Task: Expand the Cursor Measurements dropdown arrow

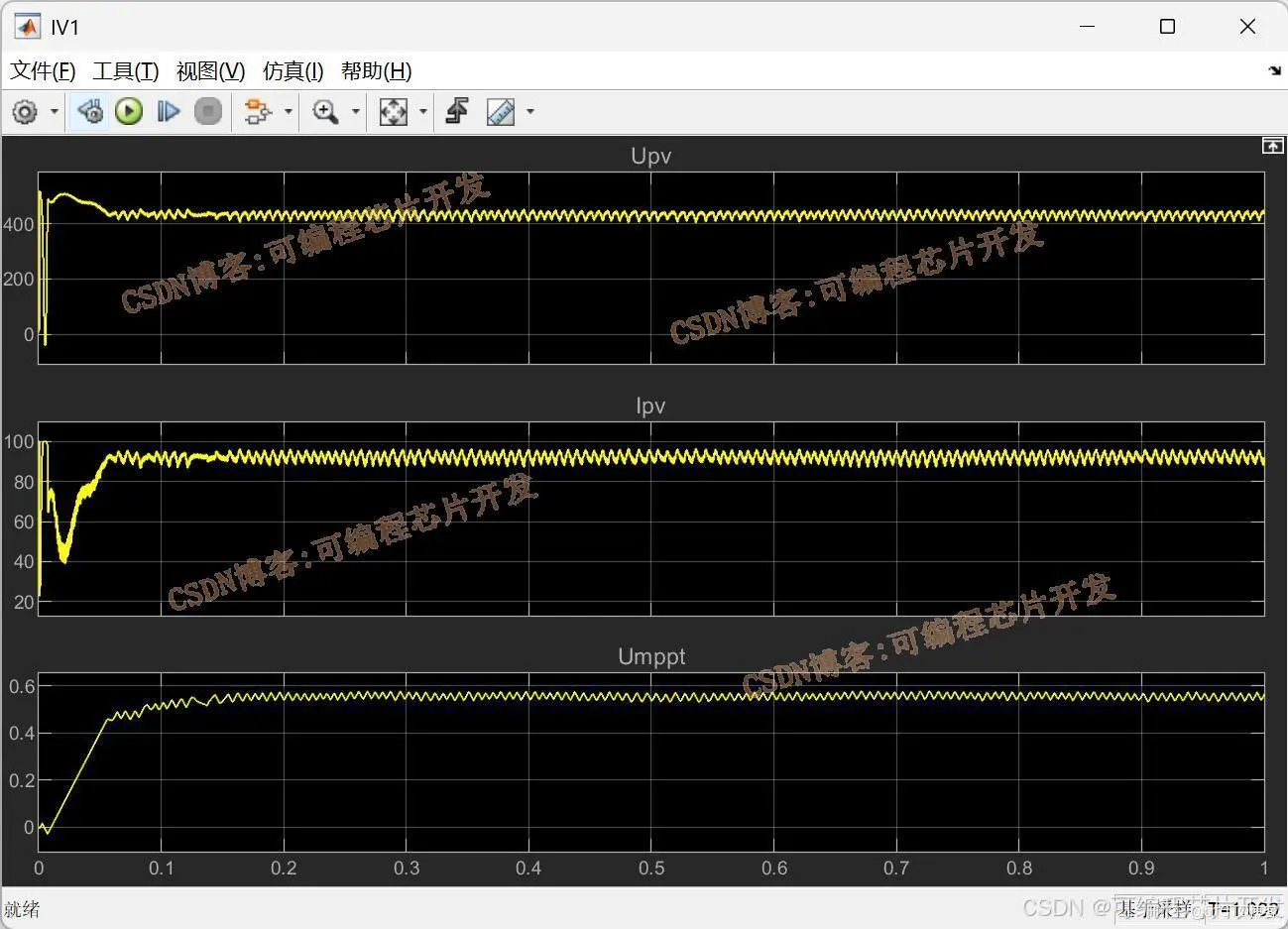Action: click(x=530, y=112)
